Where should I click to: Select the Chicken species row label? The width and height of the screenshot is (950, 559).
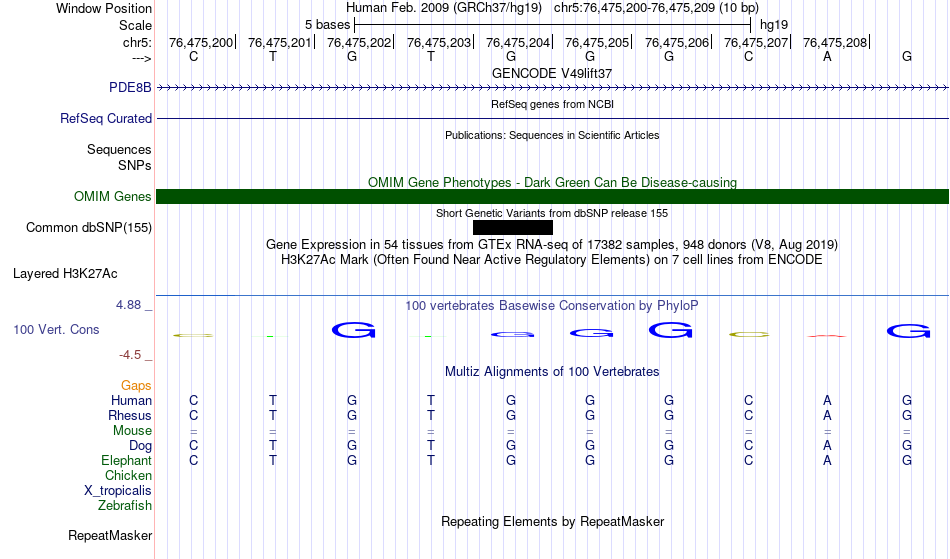click(128, 475)
